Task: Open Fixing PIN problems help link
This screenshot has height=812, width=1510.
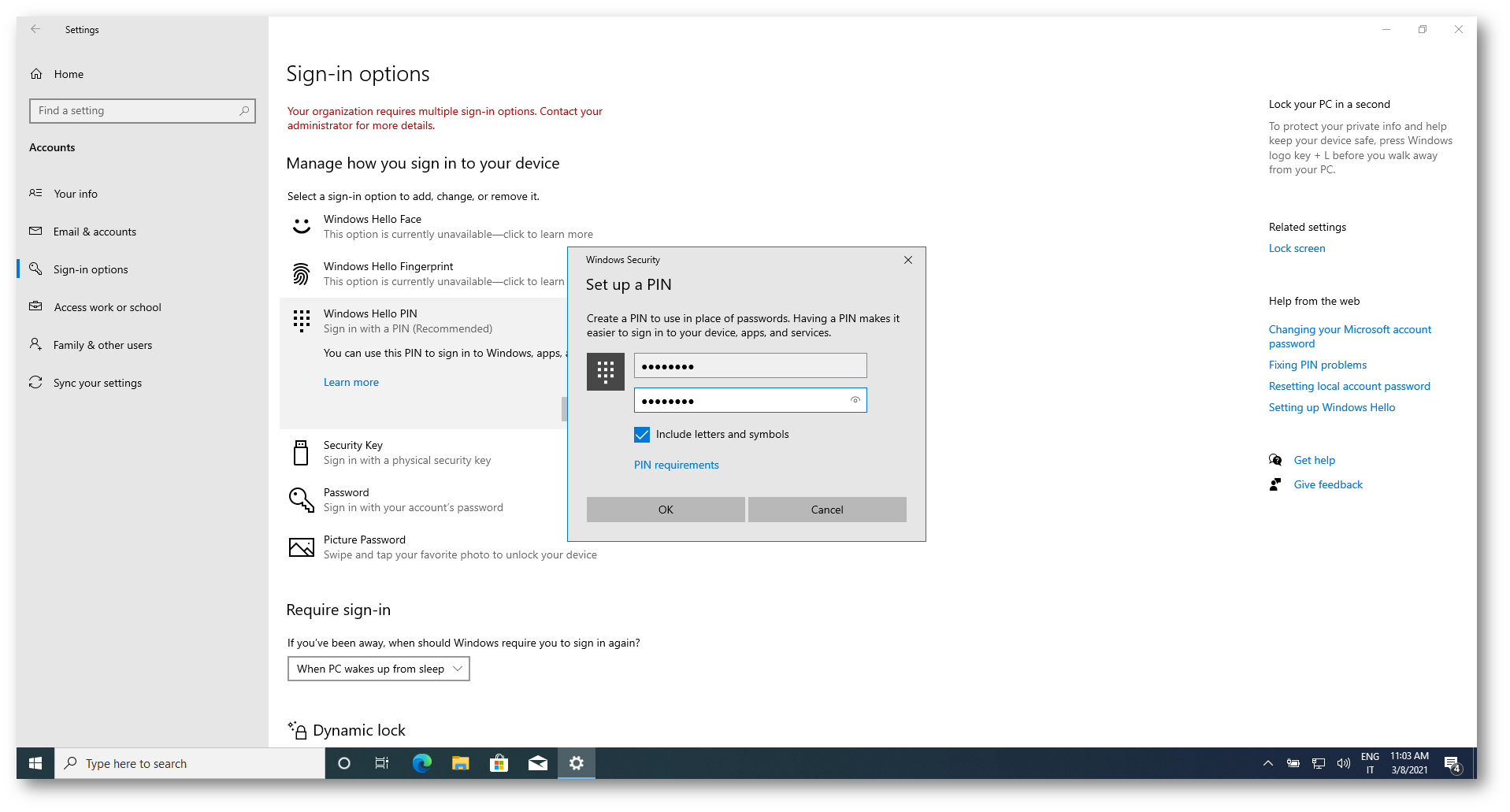Action: (1317, 365)
